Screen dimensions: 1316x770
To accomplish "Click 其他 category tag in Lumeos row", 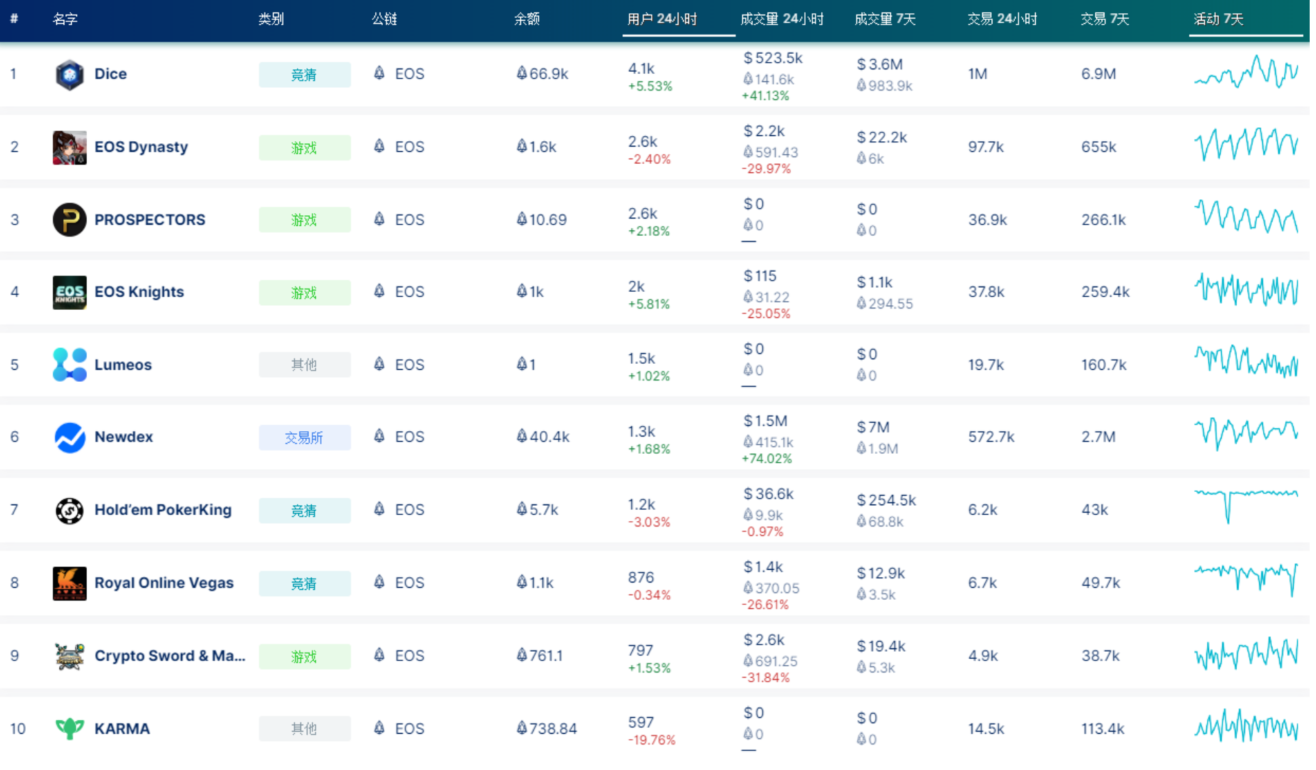I will tap(305, 365).
